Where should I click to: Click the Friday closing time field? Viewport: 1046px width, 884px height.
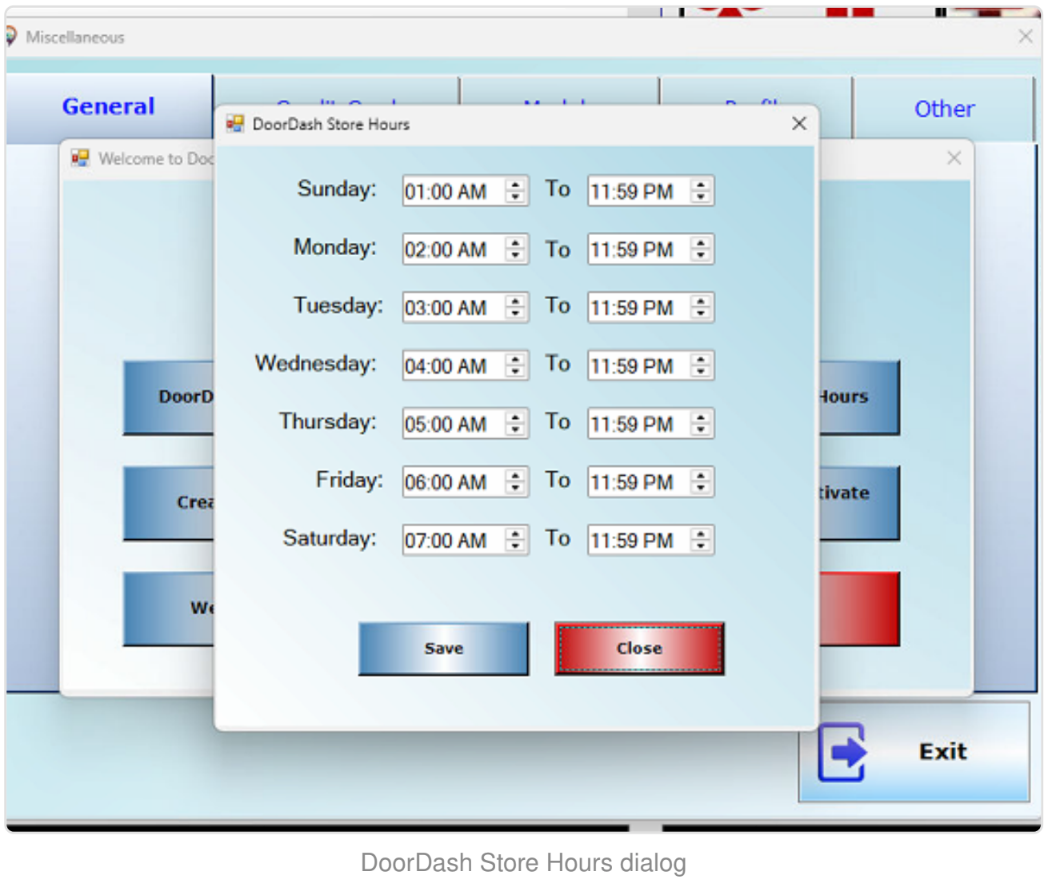point(650,481)
